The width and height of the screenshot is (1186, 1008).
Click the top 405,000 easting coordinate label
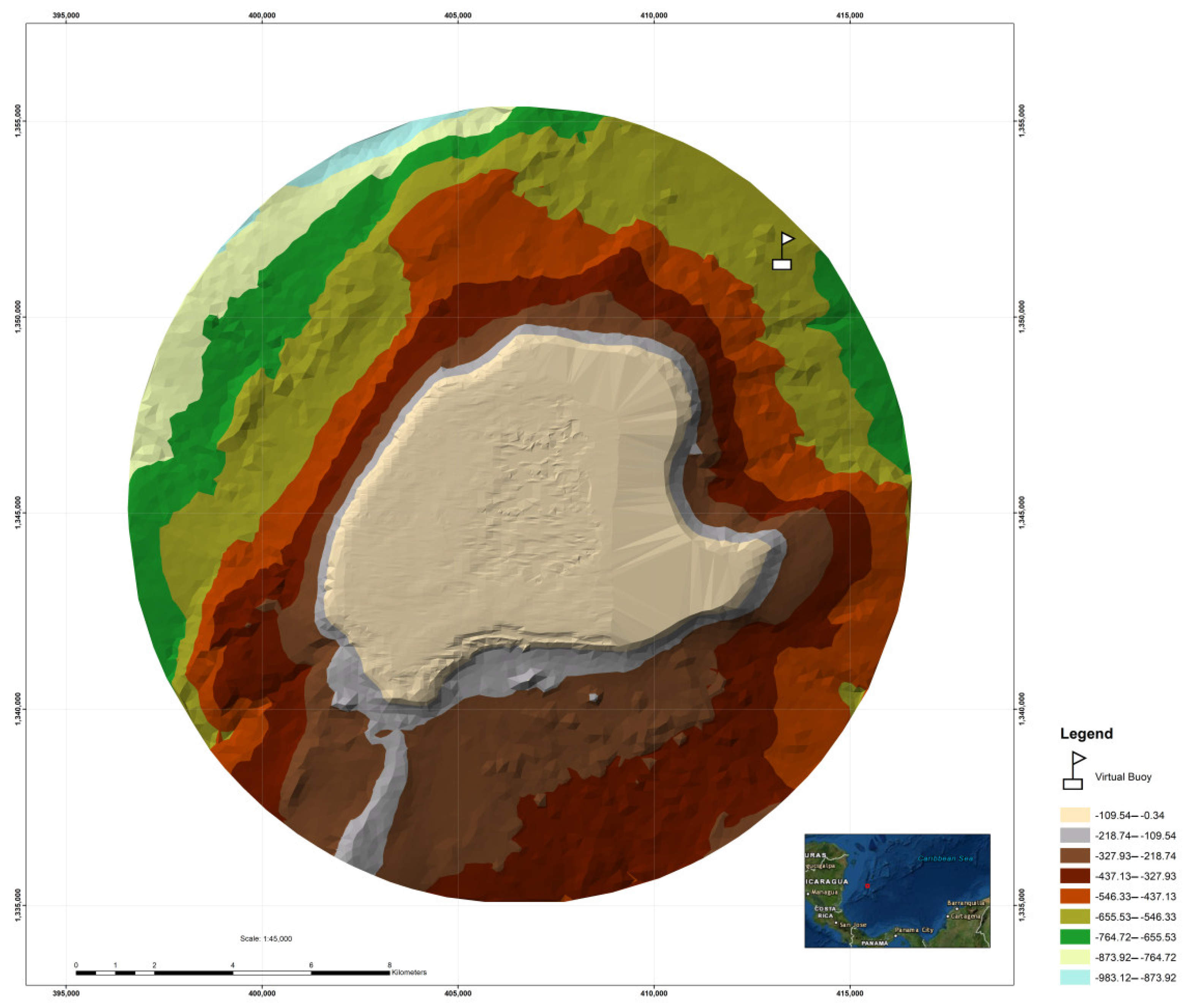458,16
